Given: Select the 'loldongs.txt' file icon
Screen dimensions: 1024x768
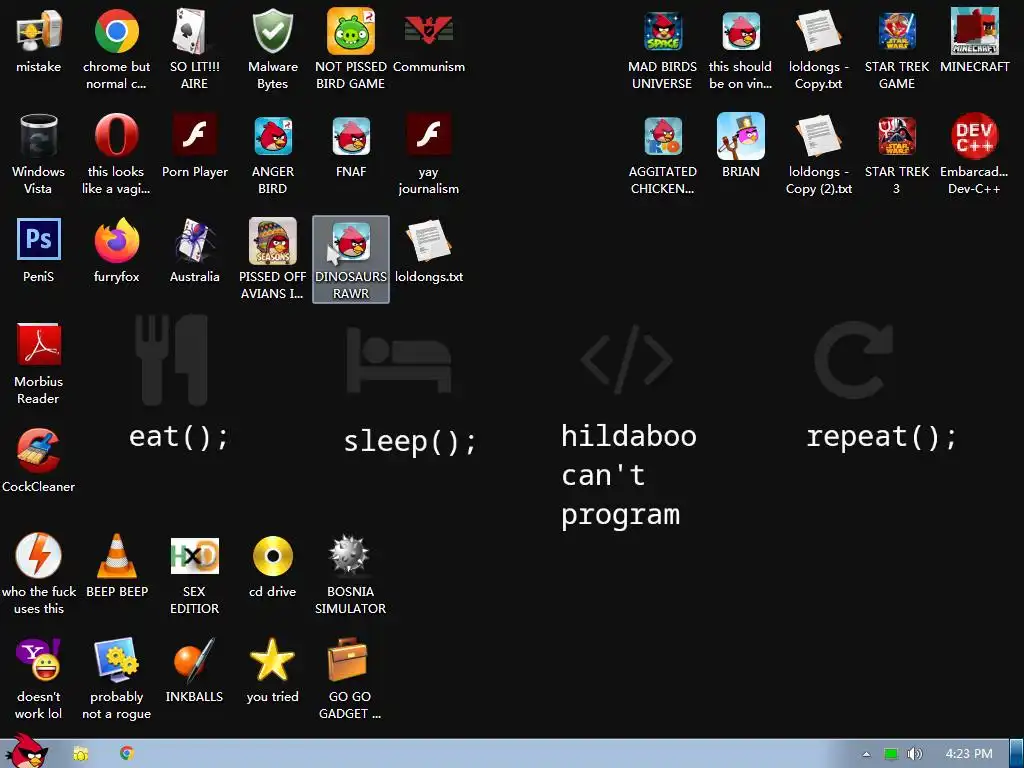Looking at the screenshot, I should coord(428,240).
